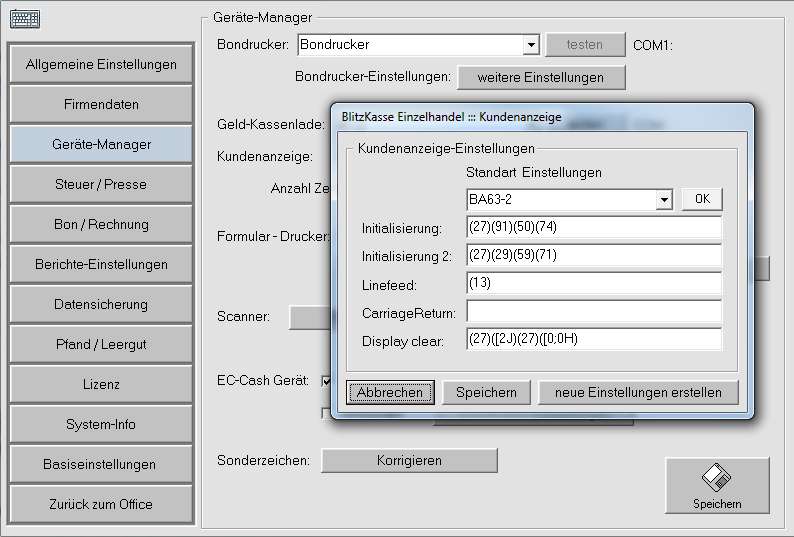Show System-Info page
This screenshot has height=537, width=794.
pyautogui.click(x=101, y=425)
